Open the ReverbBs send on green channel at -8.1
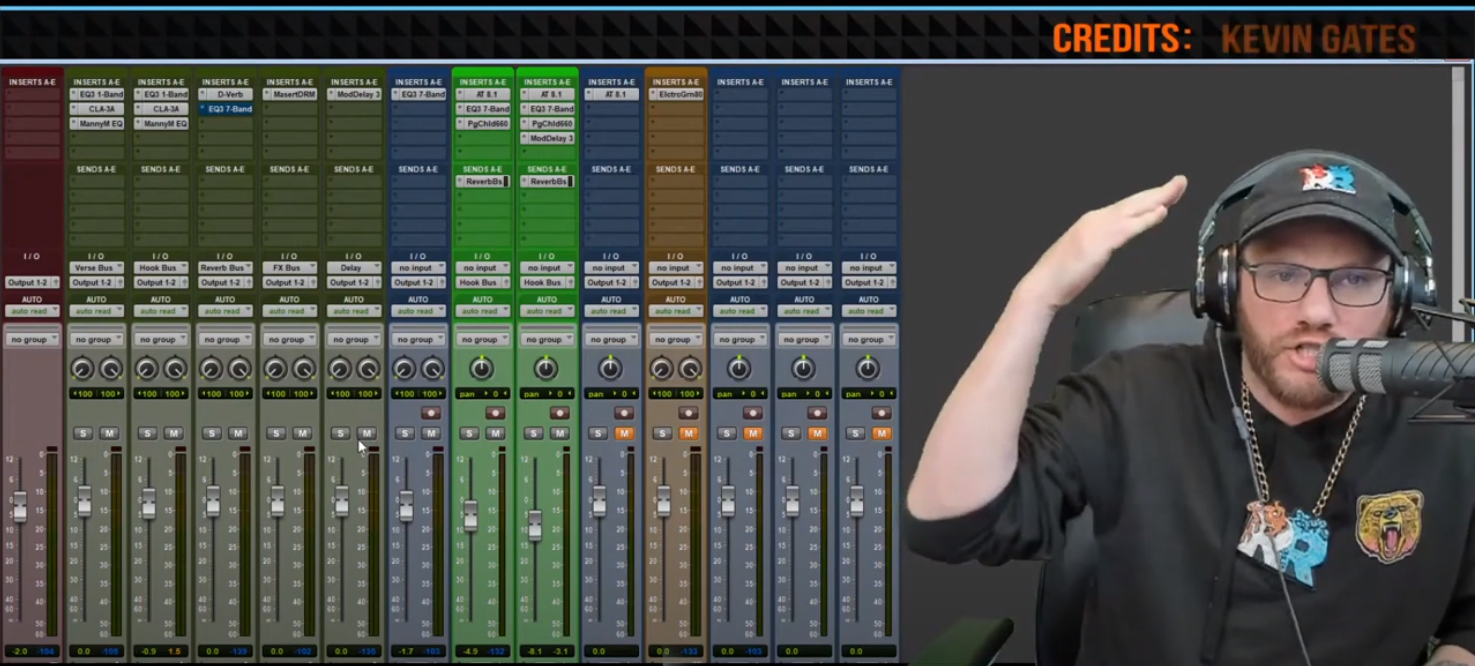This screenshot has width=1481, height=666. (547, 182)
